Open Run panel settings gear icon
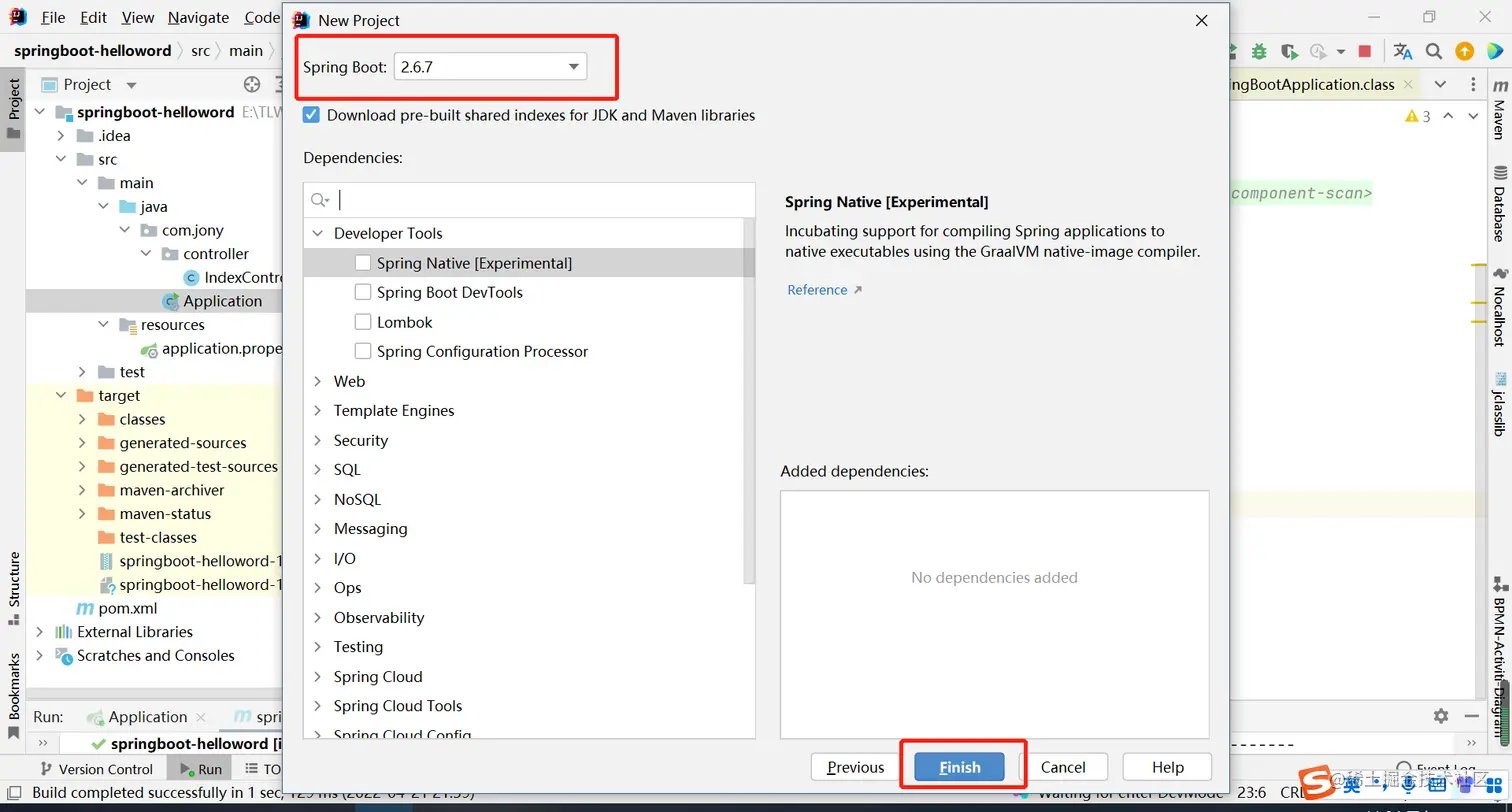Image resolution: width=1512 pixels, height=812 pixels. click(x=1441, y=716)
